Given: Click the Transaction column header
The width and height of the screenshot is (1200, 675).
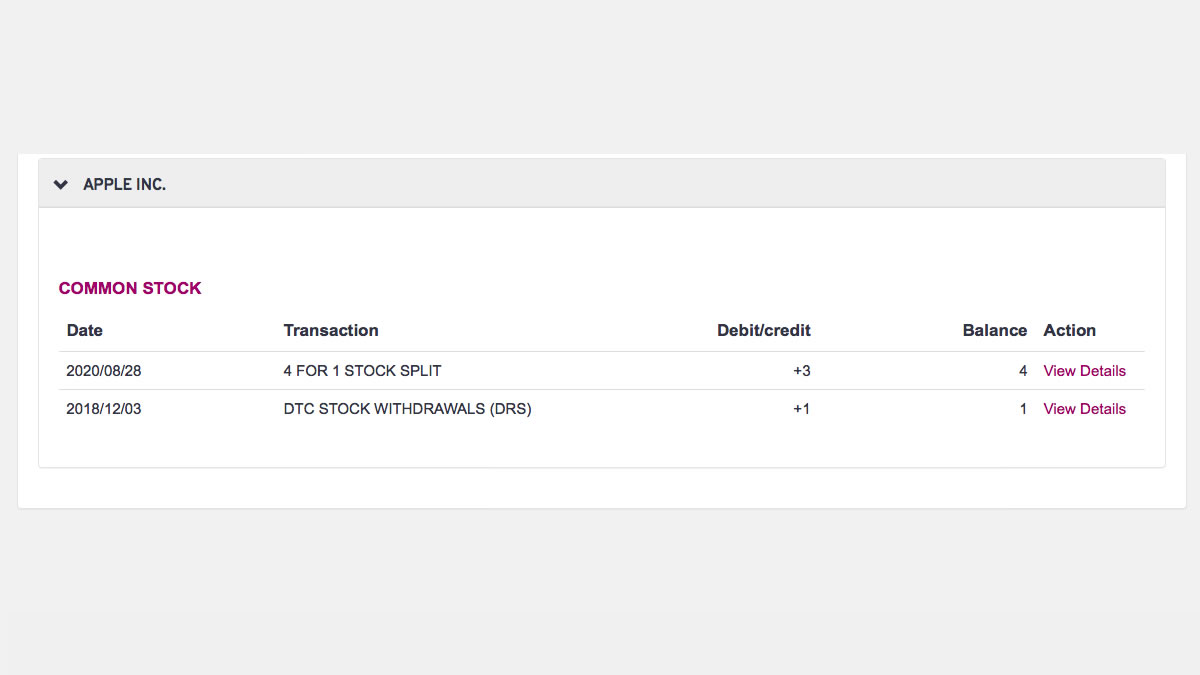Looking at the screenshot, I should click(x=331, y=330).
